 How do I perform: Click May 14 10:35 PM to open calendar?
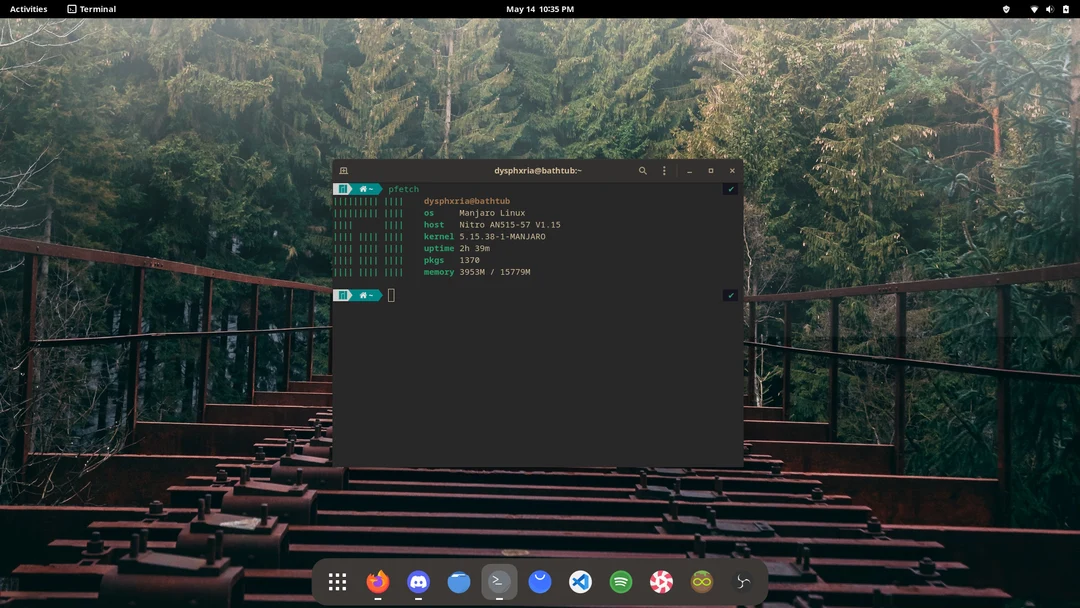(540, 9)
